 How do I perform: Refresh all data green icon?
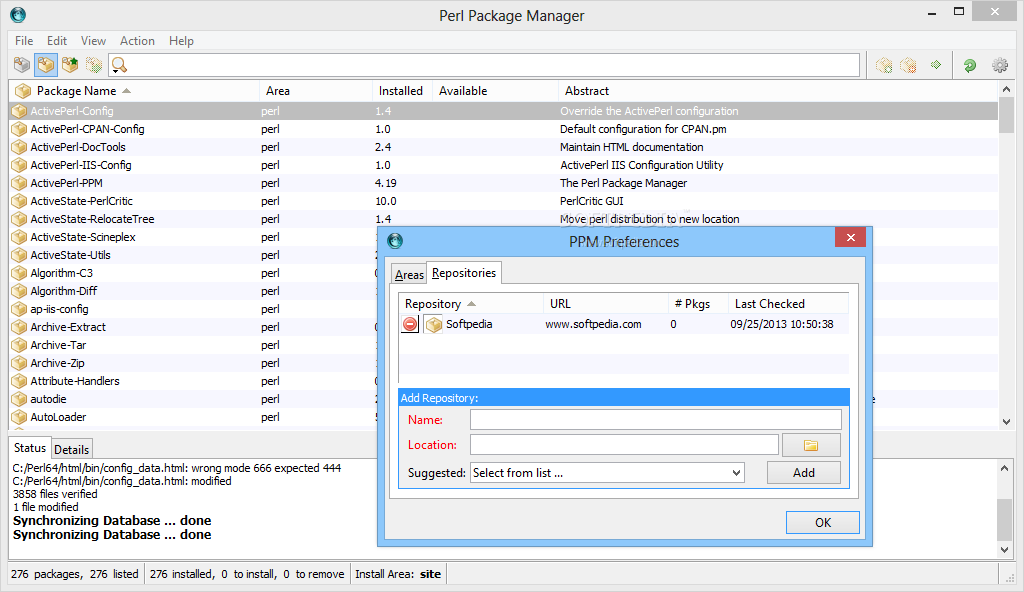970,65
